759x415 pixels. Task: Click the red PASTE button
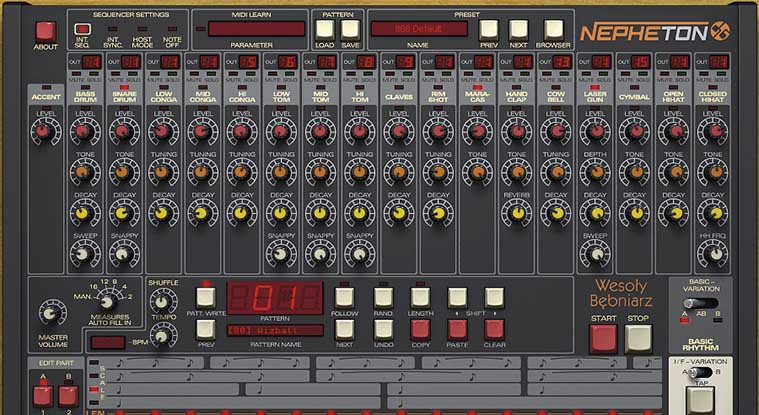pos(457,330)
